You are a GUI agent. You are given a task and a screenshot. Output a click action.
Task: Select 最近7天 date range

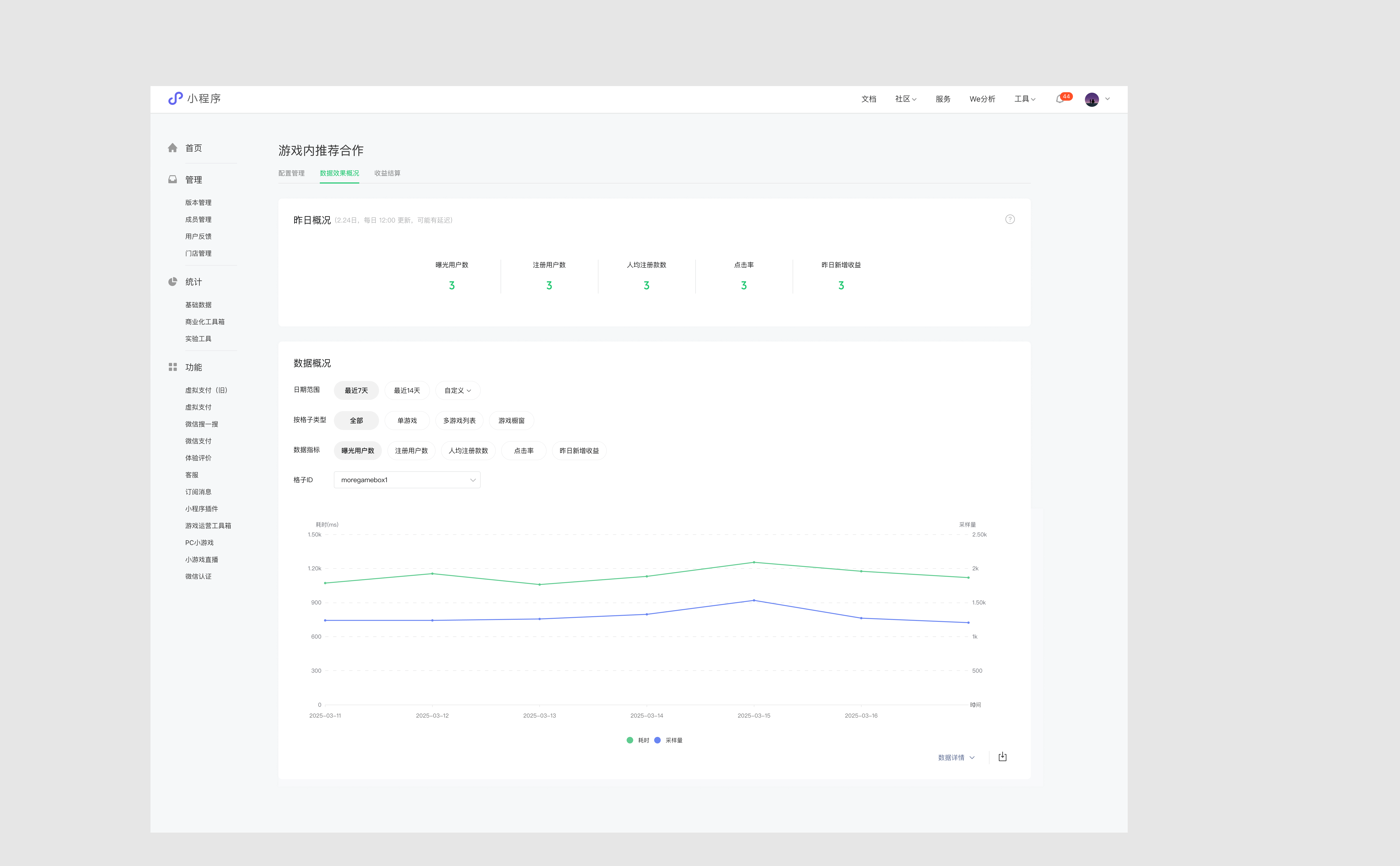click(x=356, y=391)
